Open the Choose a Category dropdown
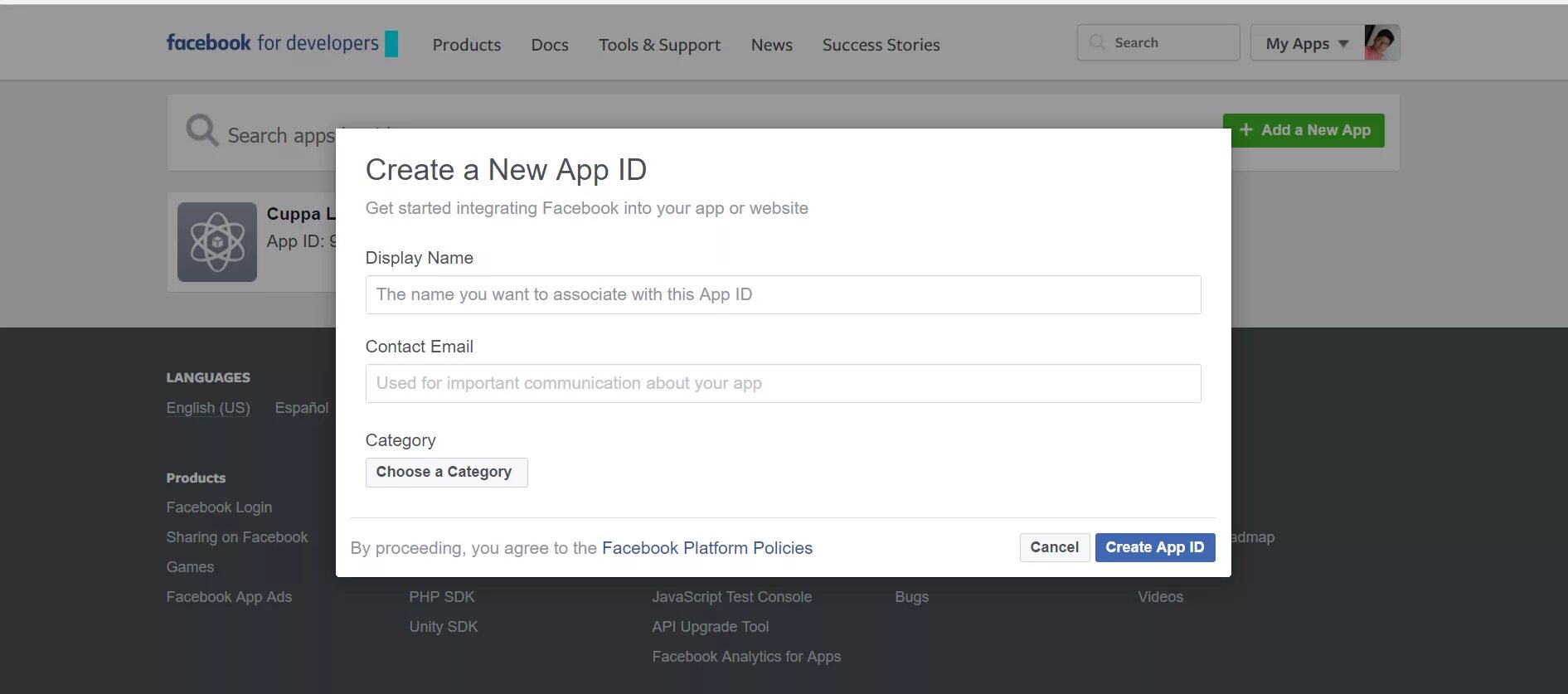1568x694 pixels. click(446, 473)
